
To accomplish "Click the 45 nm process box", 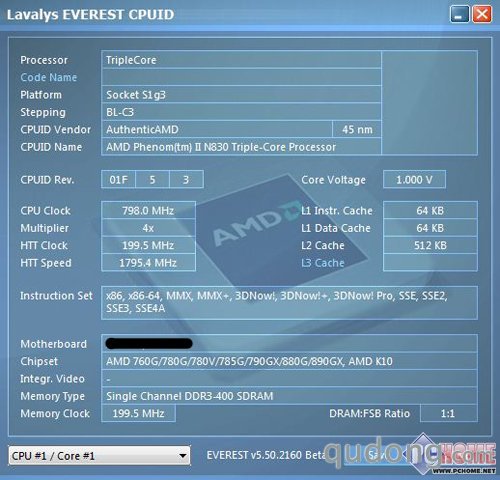I will point(357,129).
